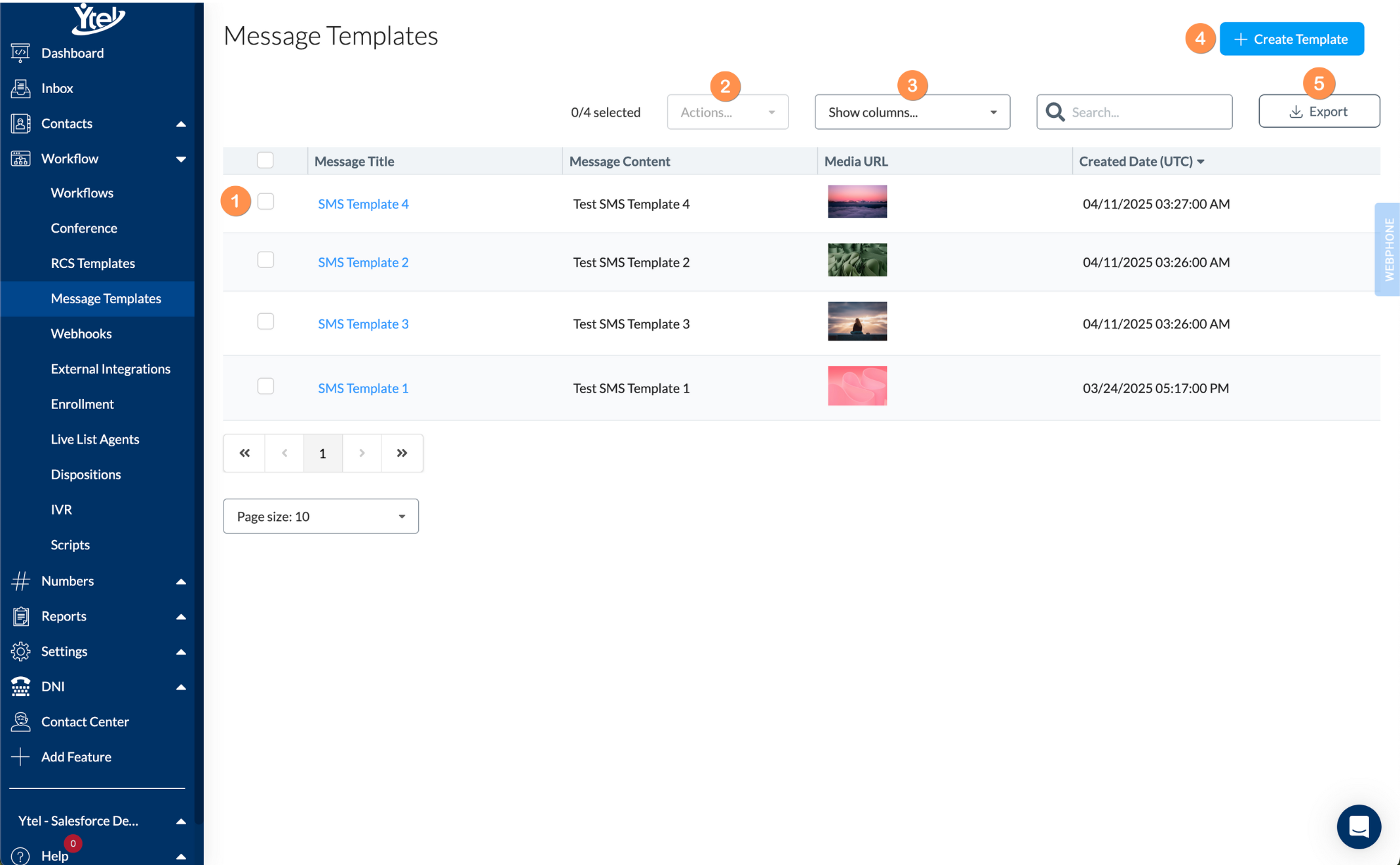The width and height of the screenshot is (1400, 865).
Task: Click the DNI telephone icon
Action: pos(20,686)
